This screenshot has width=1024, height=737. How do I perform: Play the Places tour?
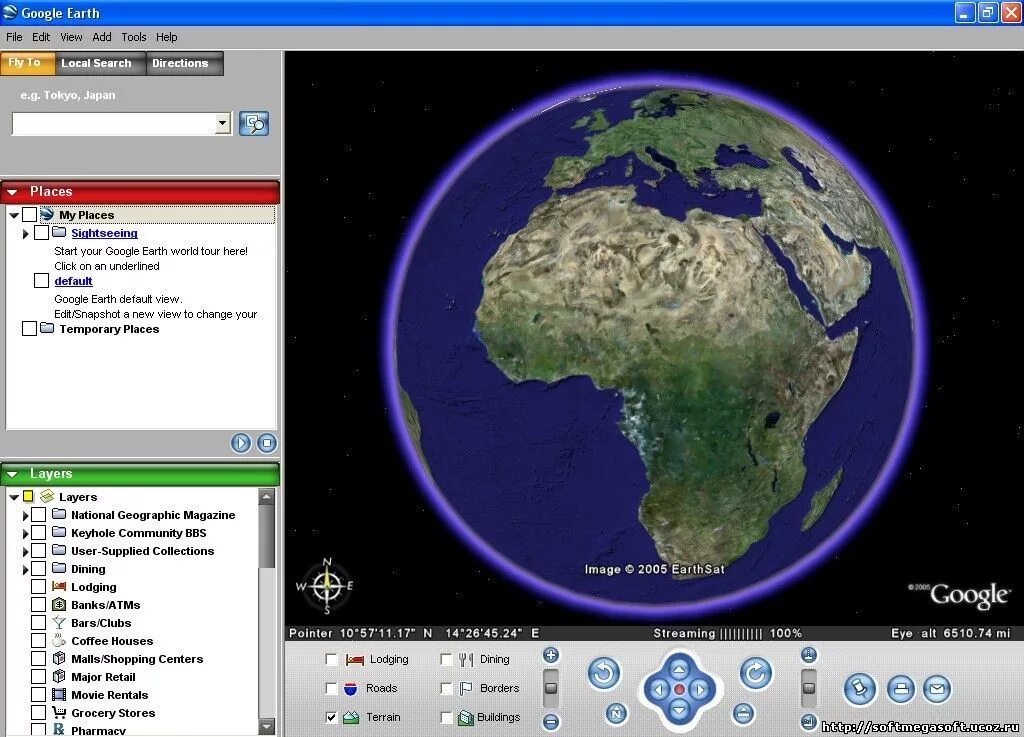tap(241, 443)
